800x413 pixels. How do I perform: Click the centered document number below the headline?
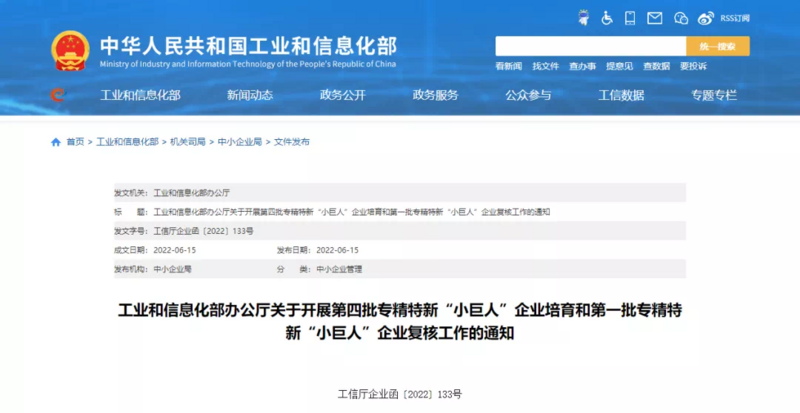[x=400, y=394]
